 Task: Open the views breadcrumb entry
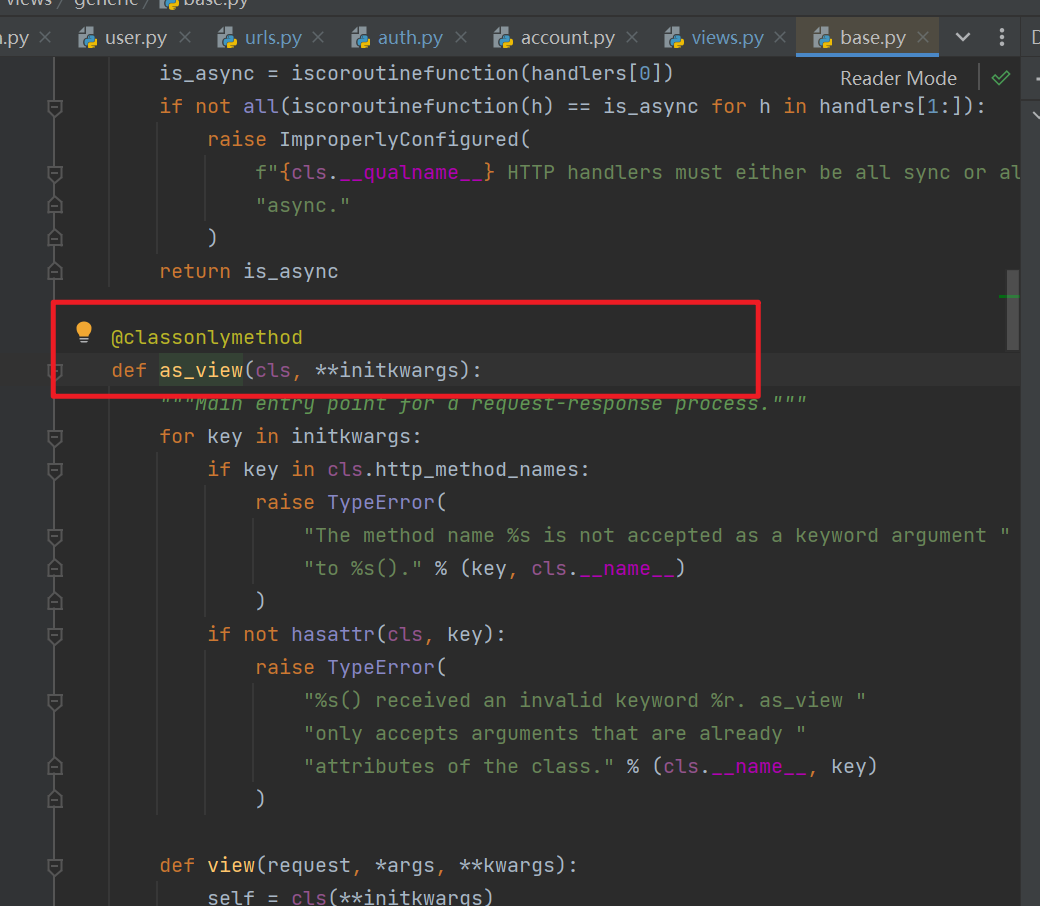pyautogui.click(x=30, y=4)
